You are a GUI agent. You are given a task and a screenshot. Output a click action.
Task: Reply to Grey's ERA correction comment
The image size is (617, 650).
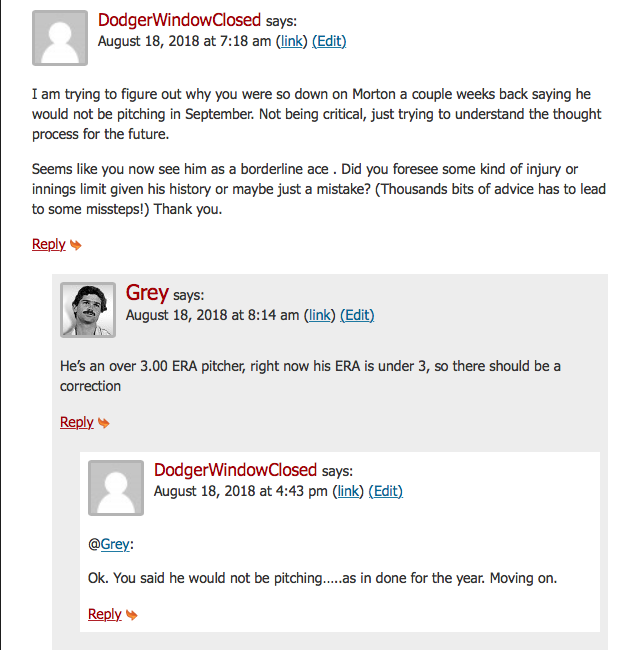tap(77, 422)
